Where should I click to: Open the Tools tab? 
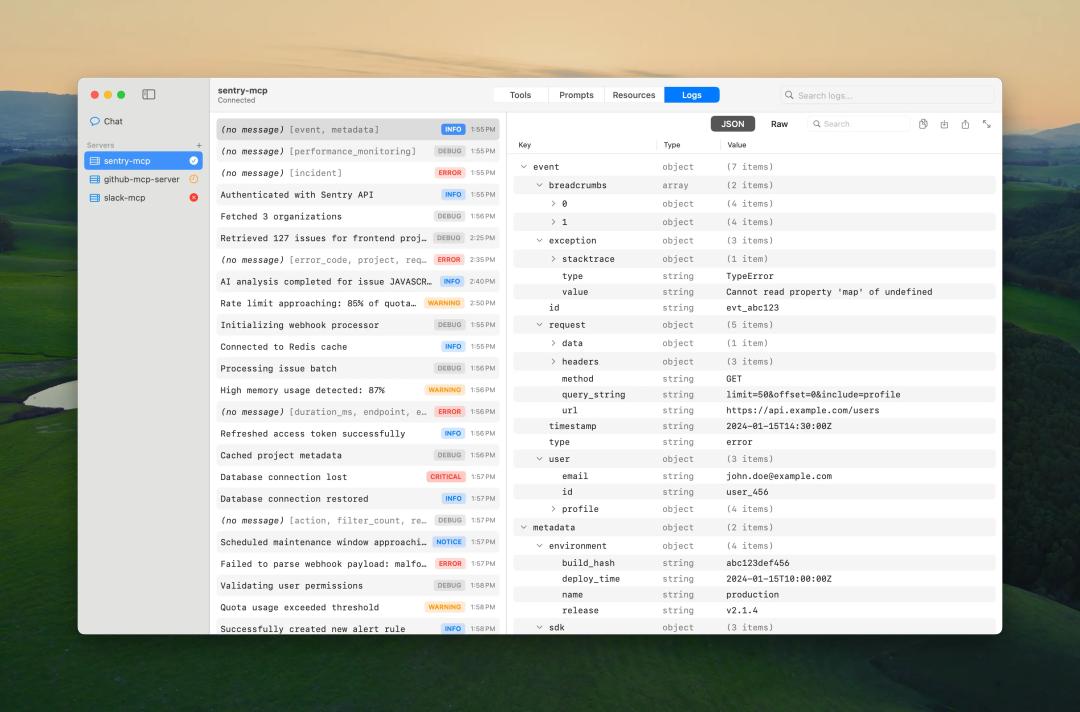(520, 95)
